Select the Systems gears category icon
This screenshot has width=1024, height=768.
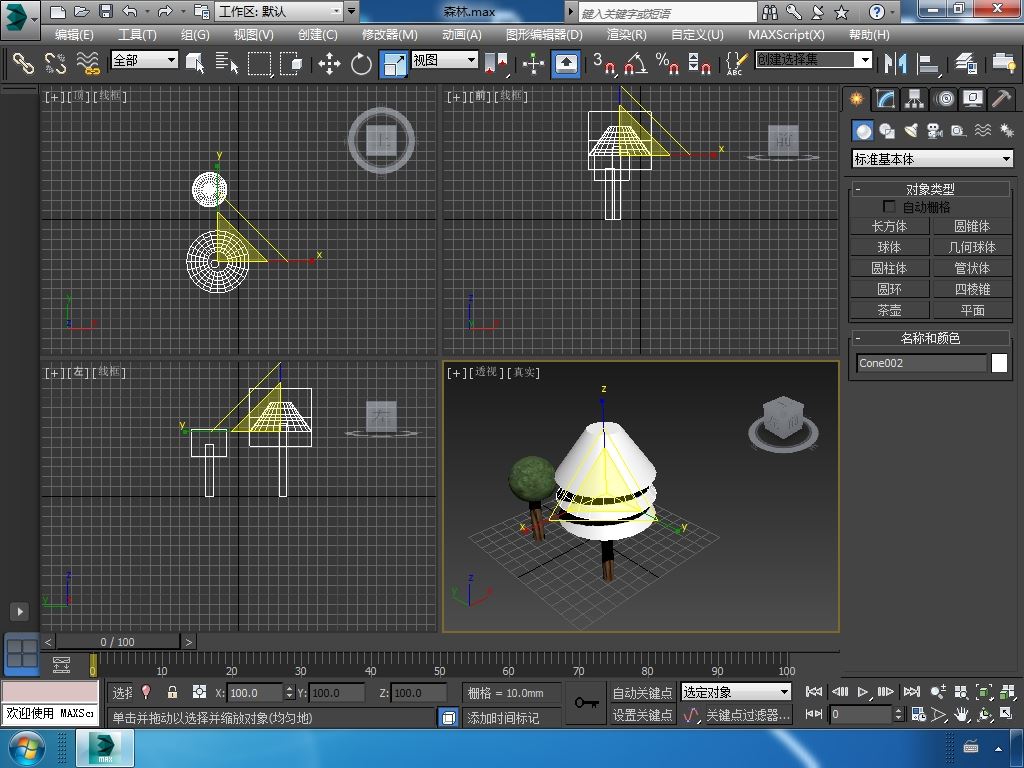1006,131
